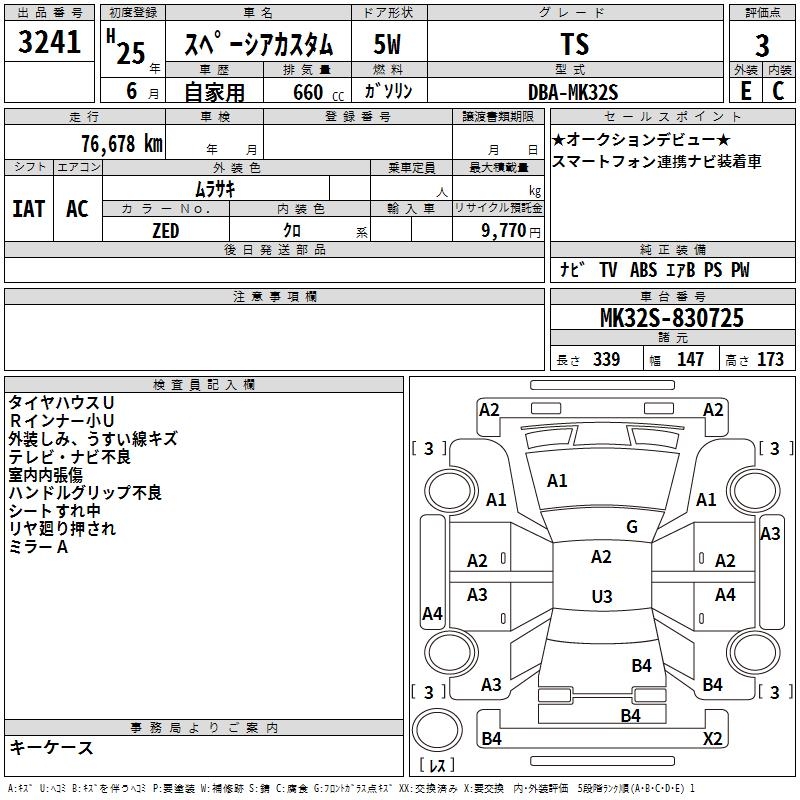Click the top-left tire rating bracket [3]
800x800 pixels.
(429, 448)
